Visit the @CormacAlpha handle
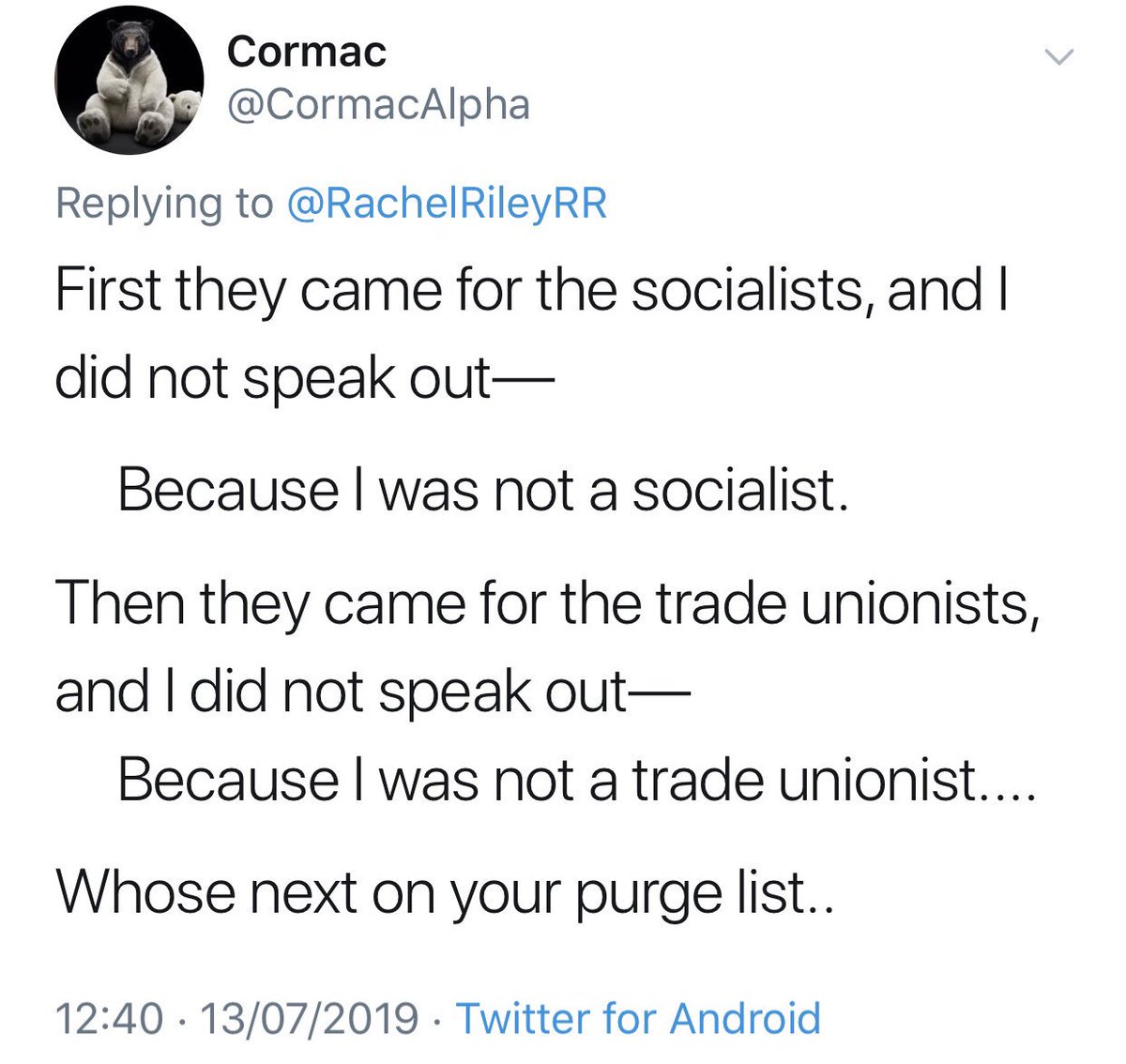 [x=378, y=105]
